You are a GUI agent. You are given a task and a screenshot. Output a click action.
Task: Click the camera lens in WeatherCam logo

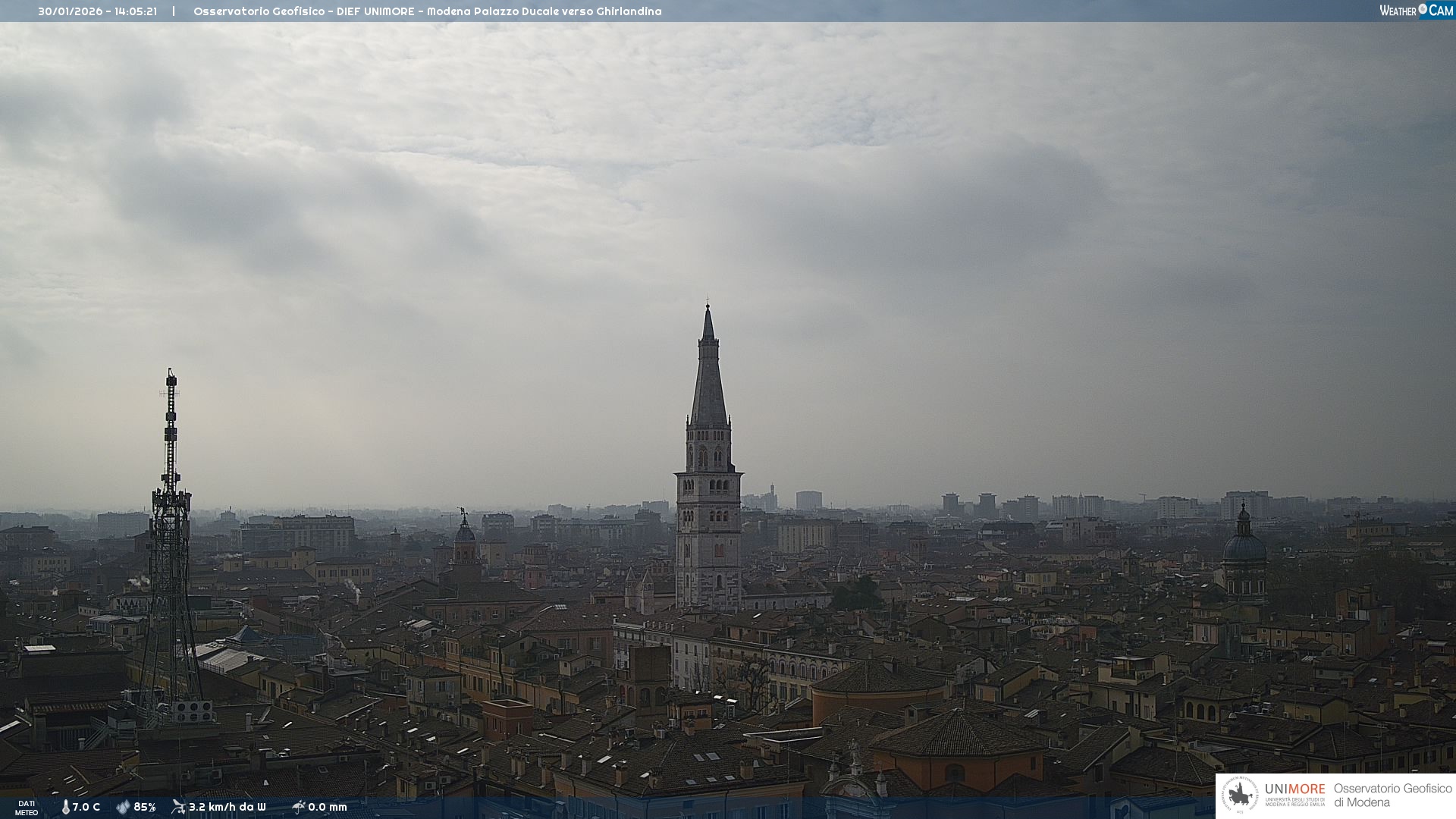click(1423, 9)
